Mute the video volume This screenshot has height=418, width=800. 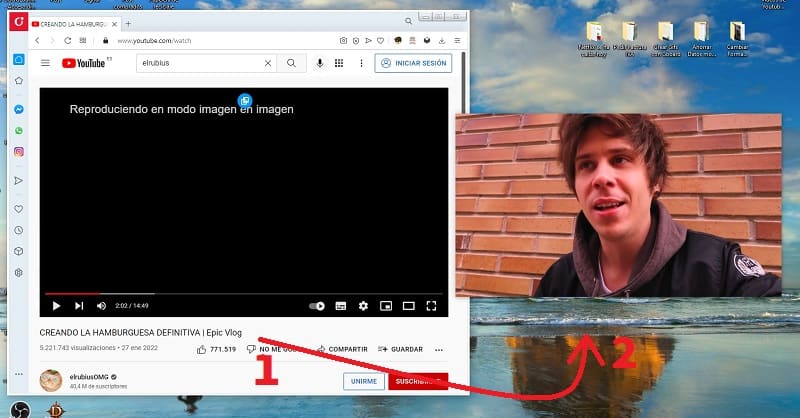(101, 306)
